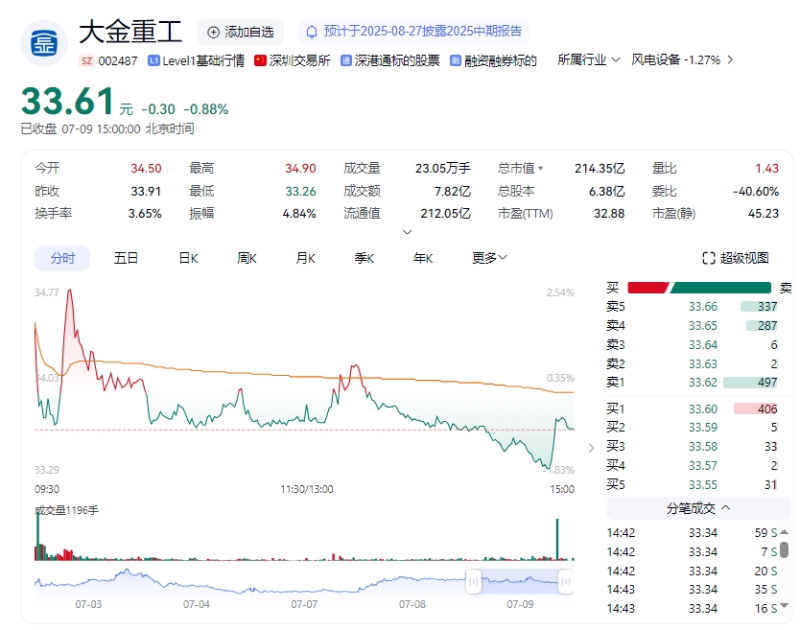Open the 更多 chart type dropdown
Image resolution: width=800 pixels, height=630 pixels.
pyautogui.click(x=486, y=257)
